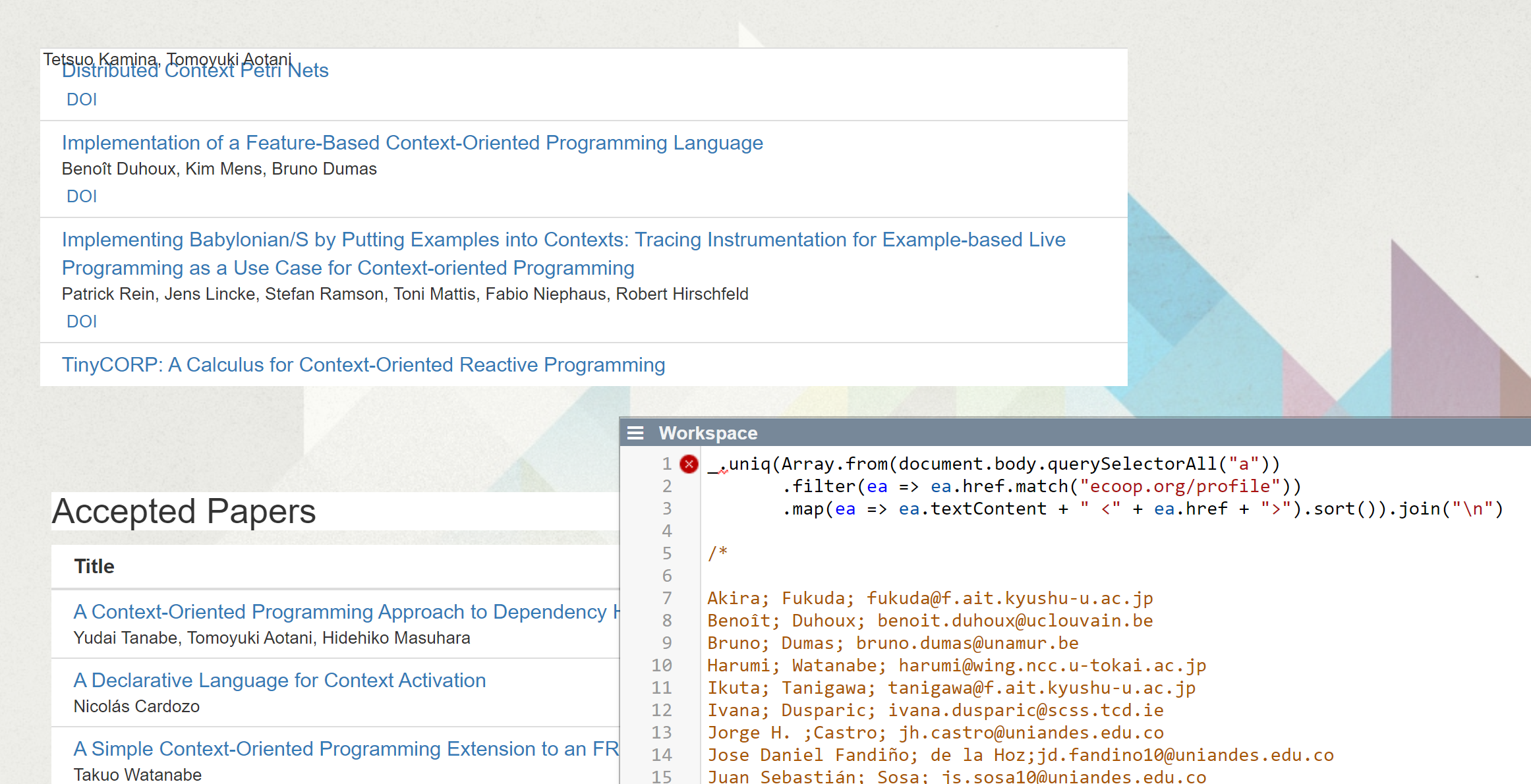Screen dimensions: 1531x784
Task: Open the Simple Context-Oriented Programming Extension paper
Action: pos(343,749)
